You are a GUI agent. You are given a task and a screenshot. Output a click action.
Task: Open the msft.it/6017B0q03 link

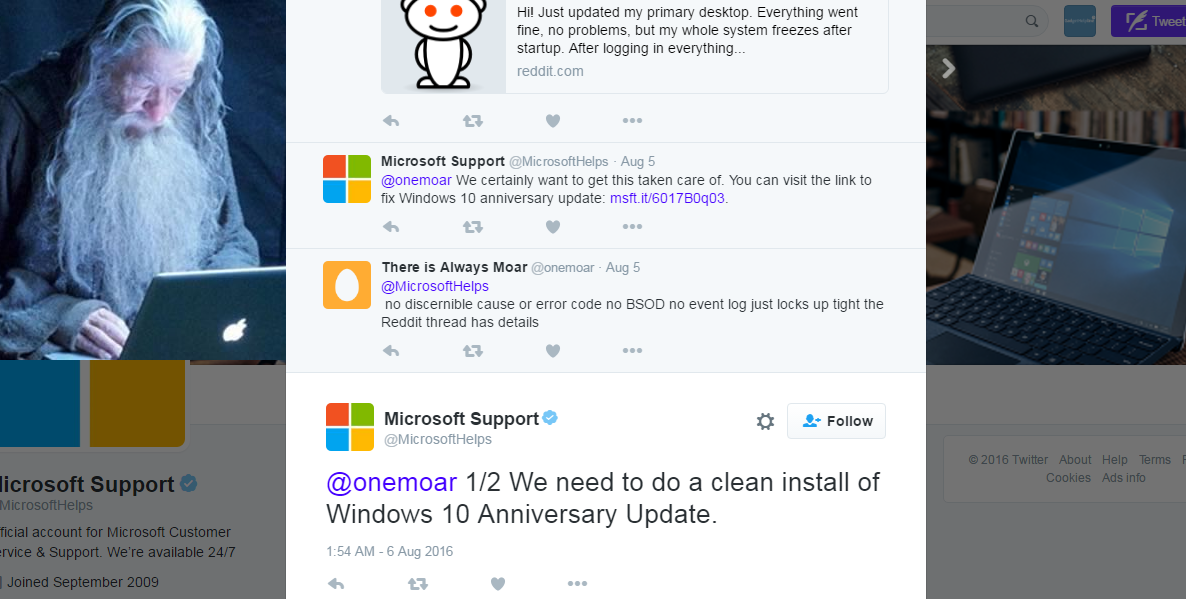tap(667, 199)
